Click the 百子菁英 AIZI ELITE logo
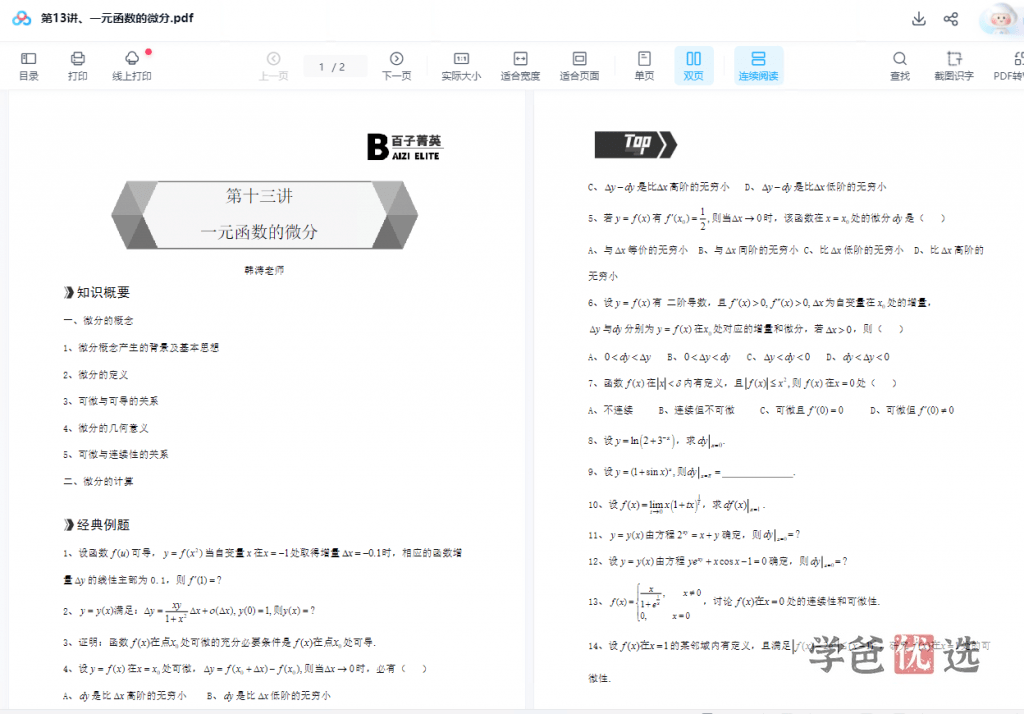 click(405, 146)
